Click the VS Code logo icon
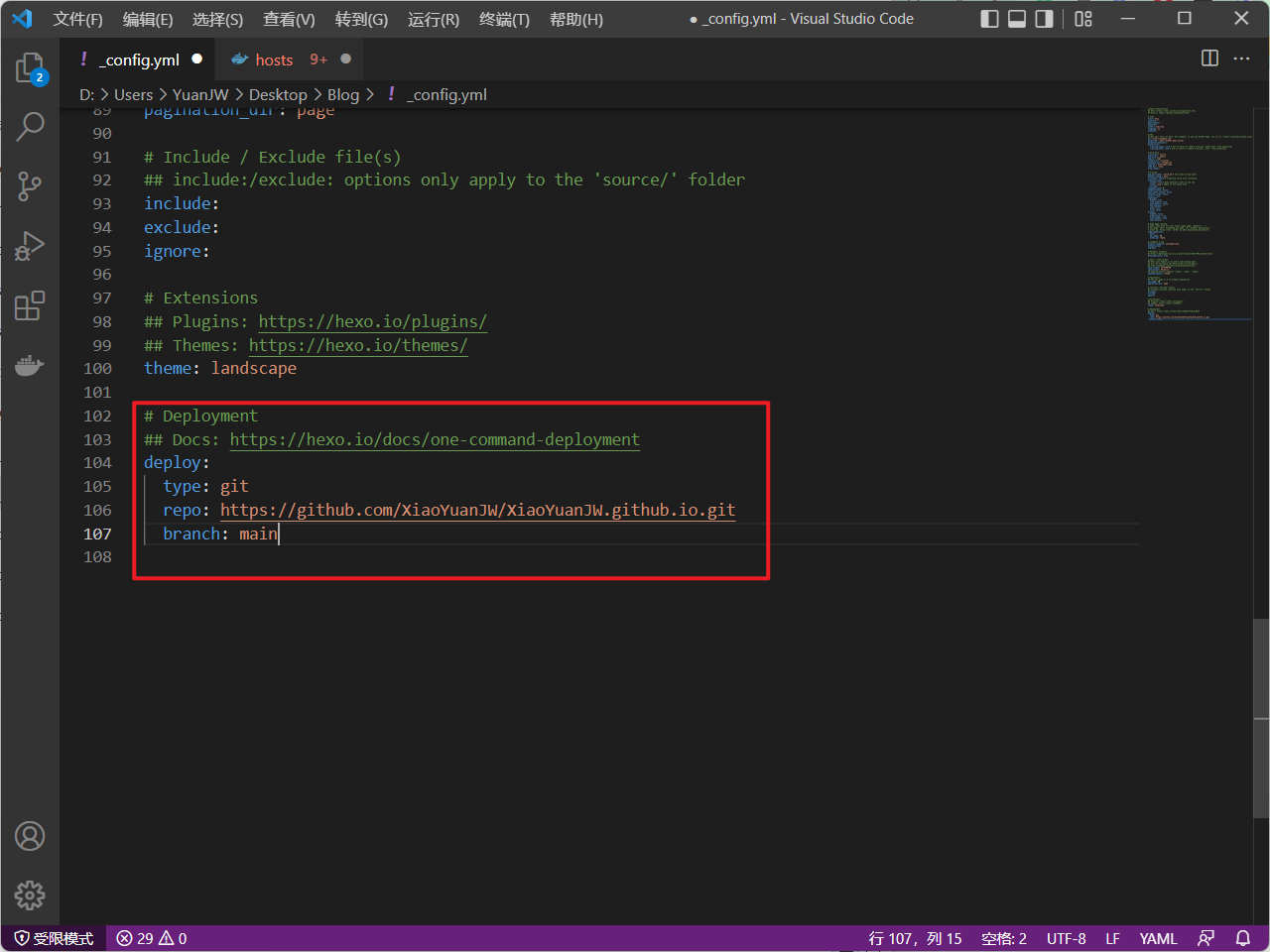Viewport: 1270px width, 952px height. [22, 19]
